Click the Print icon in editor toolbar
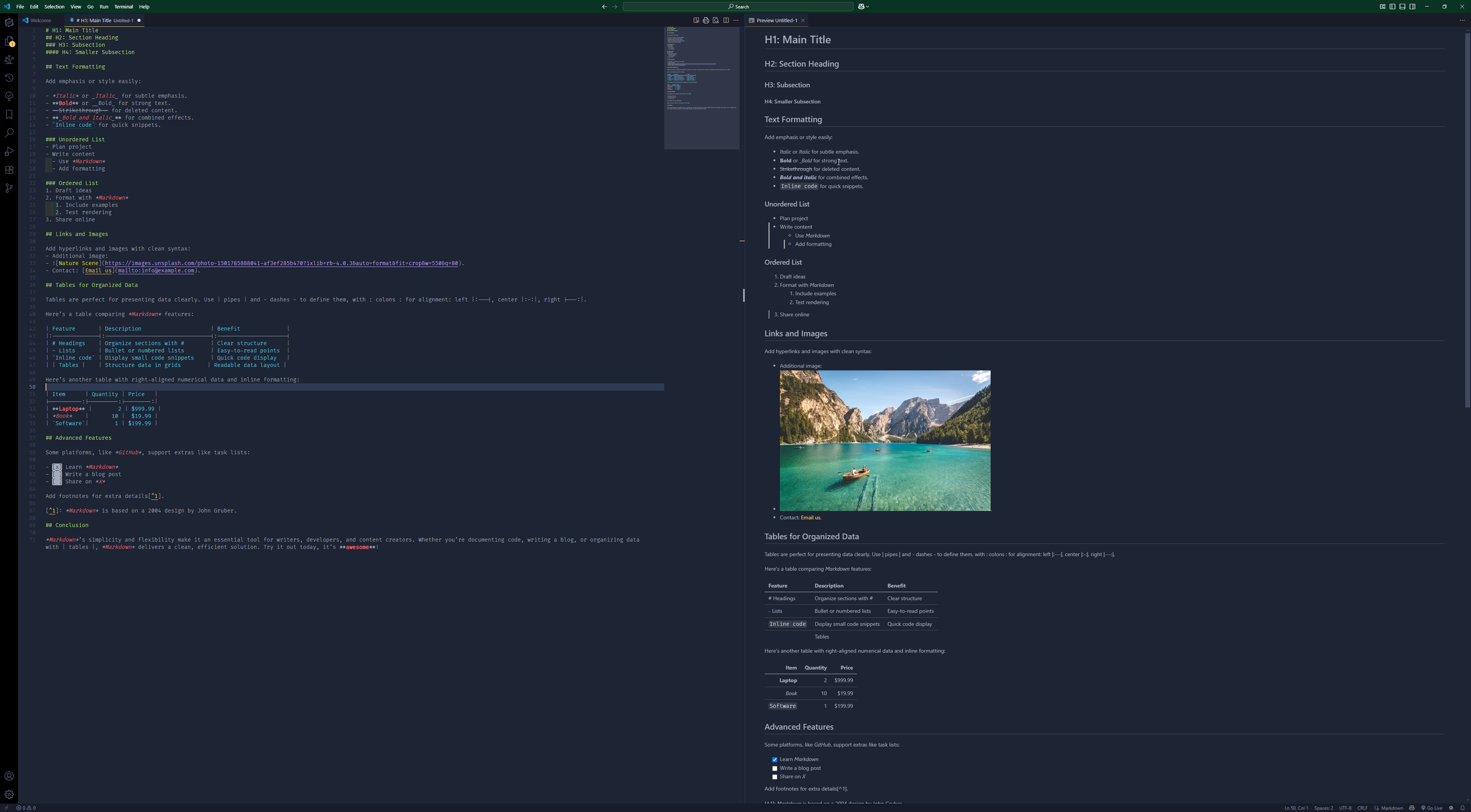The width and height of the screenshot is (1471, 812). [706, 21]
